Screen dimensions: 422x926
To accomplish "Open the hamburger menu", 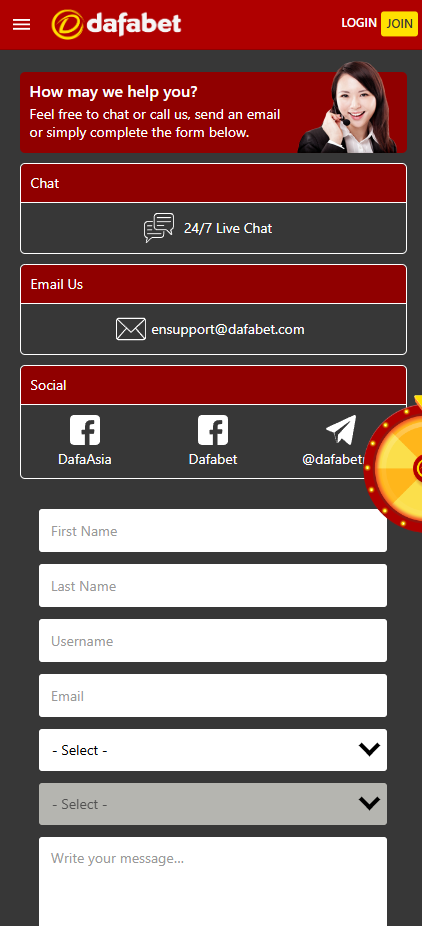I will [x=21, y=24].
